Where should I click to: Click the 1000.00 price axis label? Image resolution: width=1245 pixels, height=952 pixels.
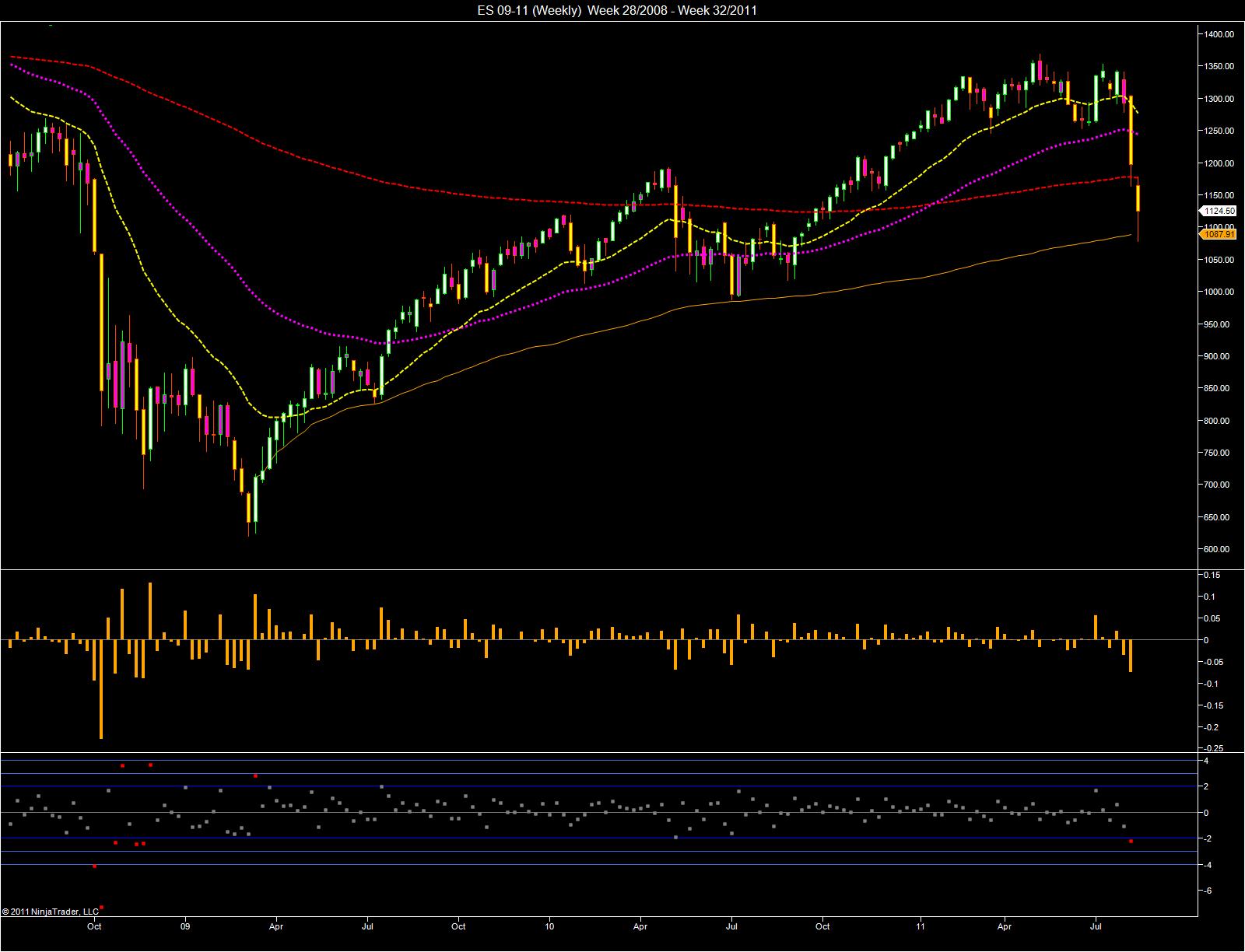(1219, 292)
